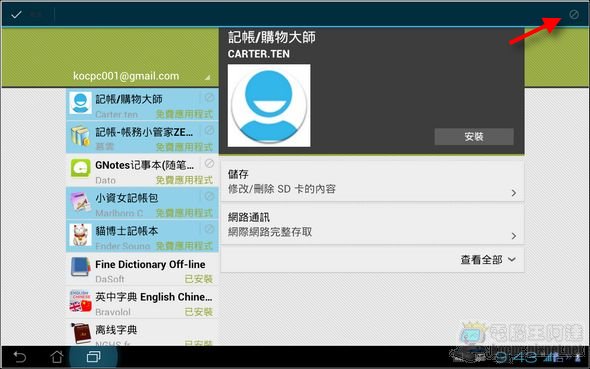Tap the remove icon on 小資女記帳包 row
590x369 pixels.
209,196
